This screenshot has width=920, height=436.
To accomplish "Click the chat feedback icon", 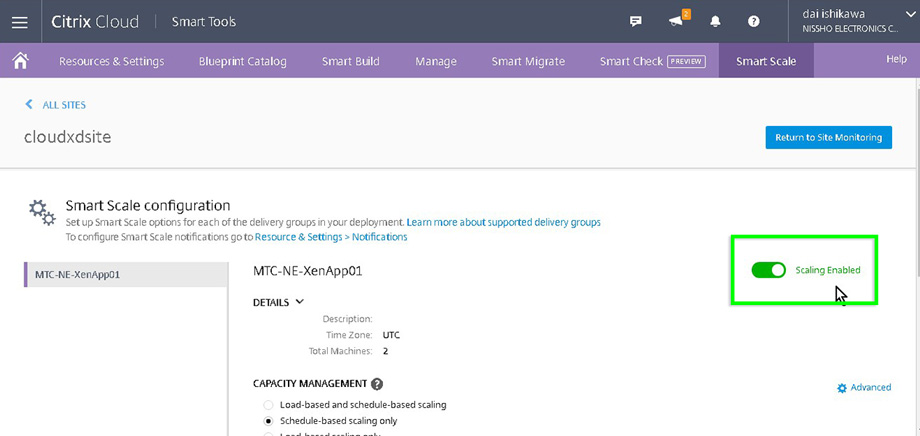I will 635,22.
